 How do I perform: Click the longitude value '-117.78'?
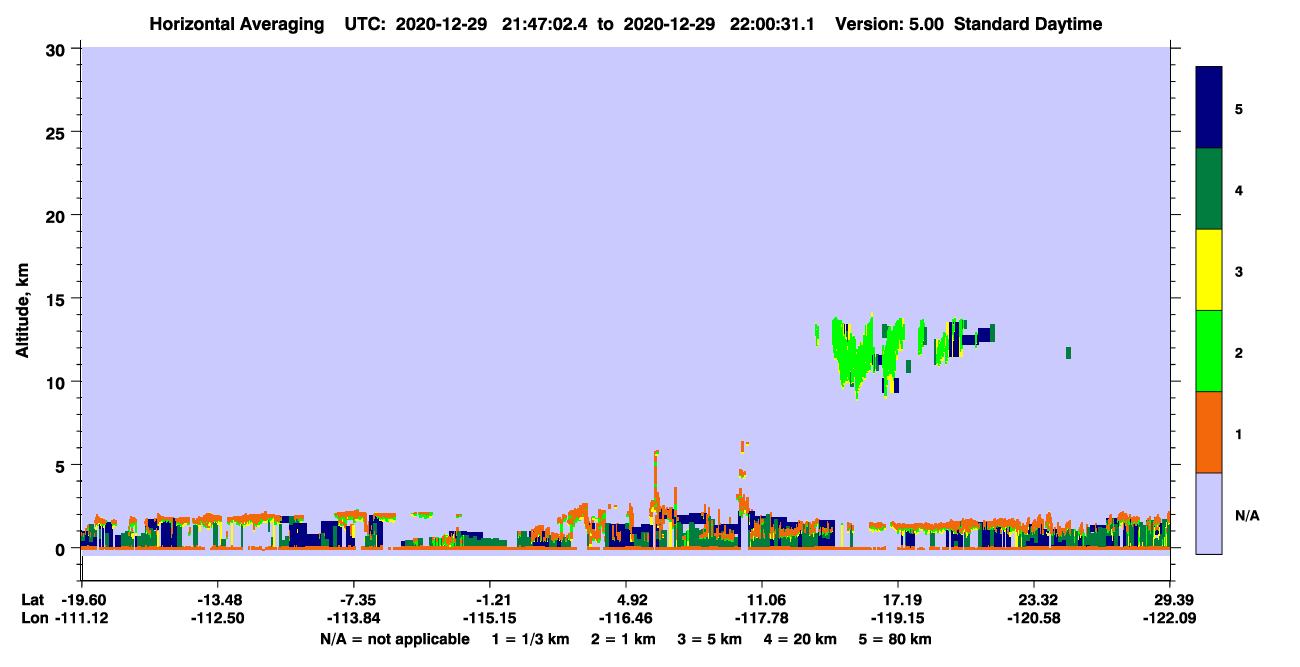click(x=762, y=618)
